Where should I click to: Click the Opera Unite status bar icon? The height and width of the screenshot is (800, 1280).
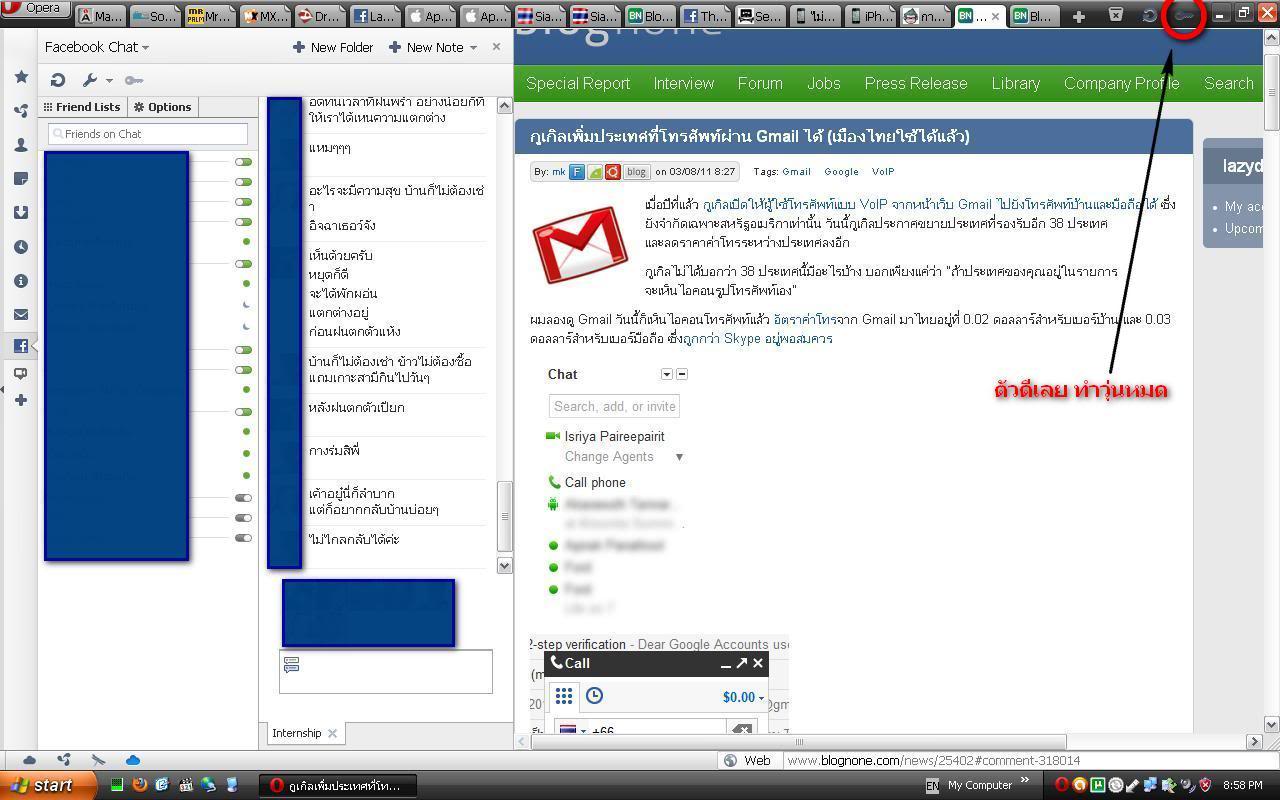click(x=64, y=760)
